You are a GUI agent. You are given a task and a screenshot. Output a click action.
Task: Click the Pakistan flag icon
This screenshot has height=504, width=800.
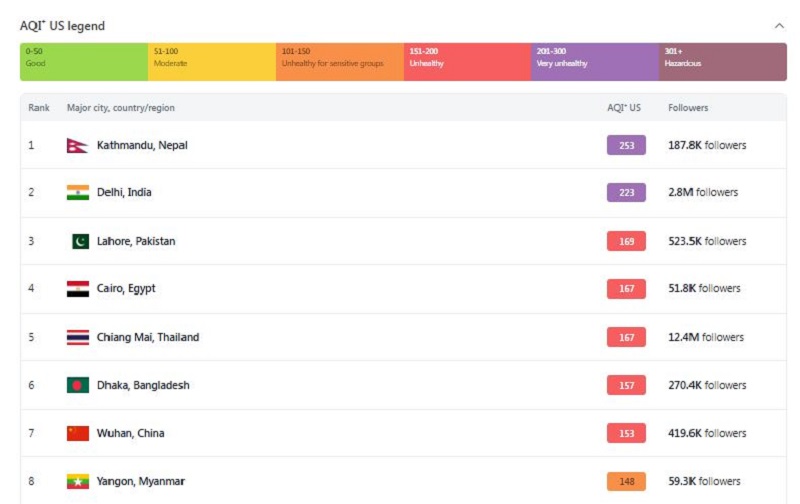(x=80, y=241)
